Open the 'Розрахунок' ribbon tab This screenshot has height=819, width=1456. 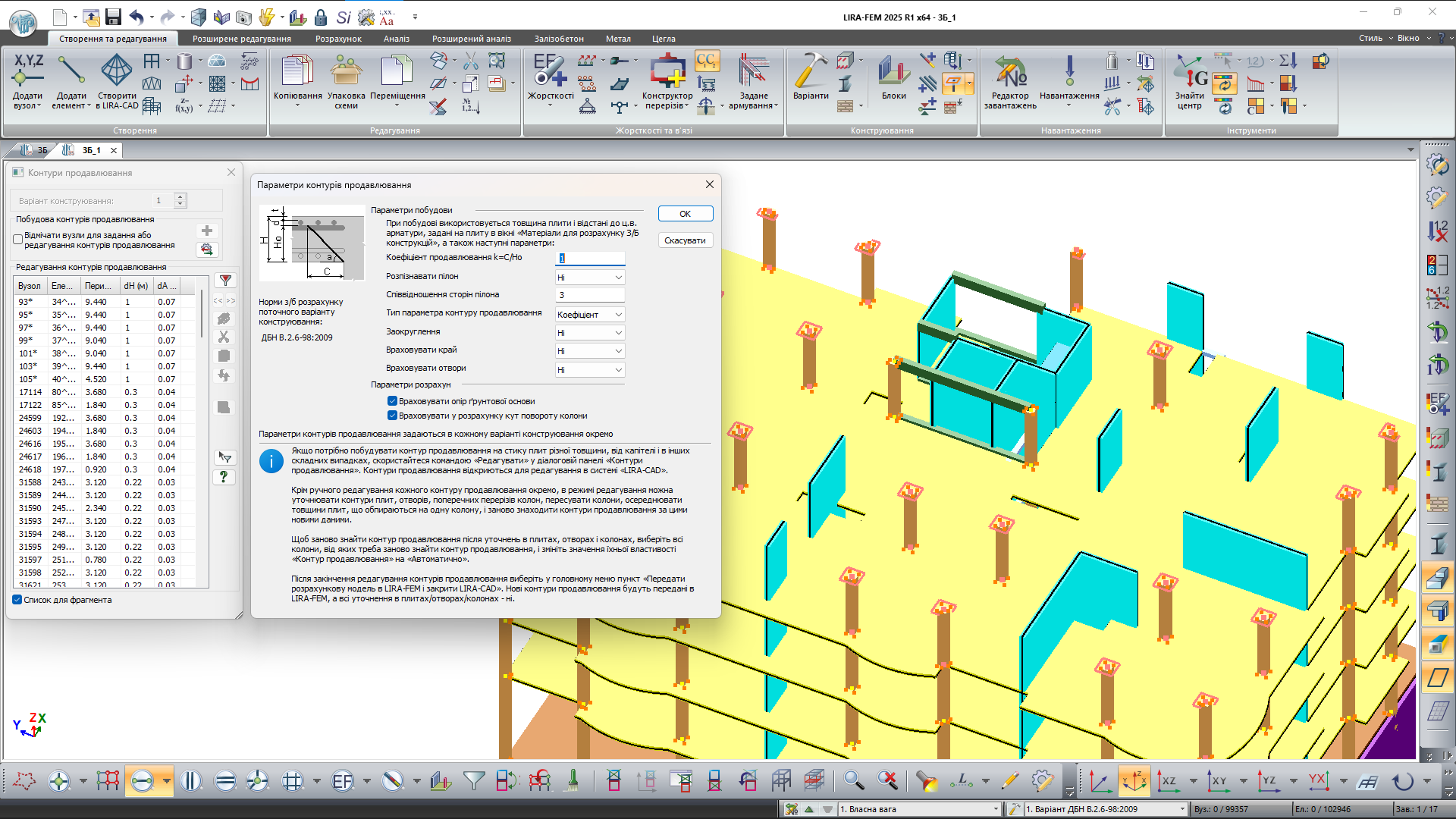(x=338, y=39)
